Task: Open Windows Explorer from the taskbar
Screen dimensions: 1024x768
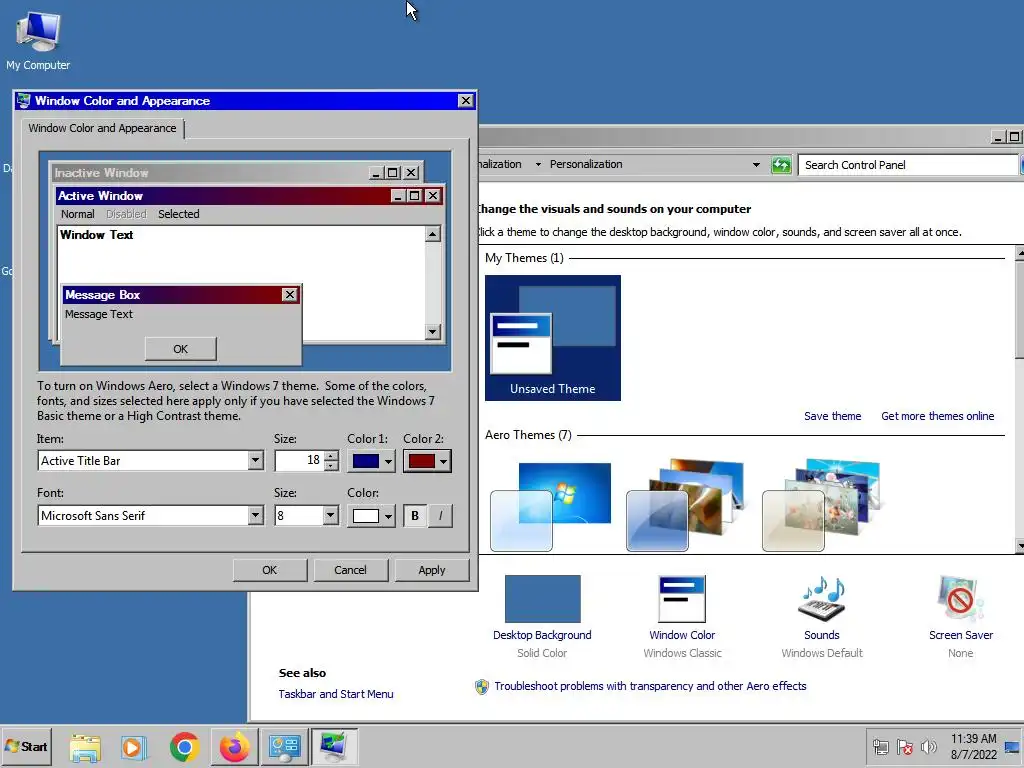Action: [85, 747]
